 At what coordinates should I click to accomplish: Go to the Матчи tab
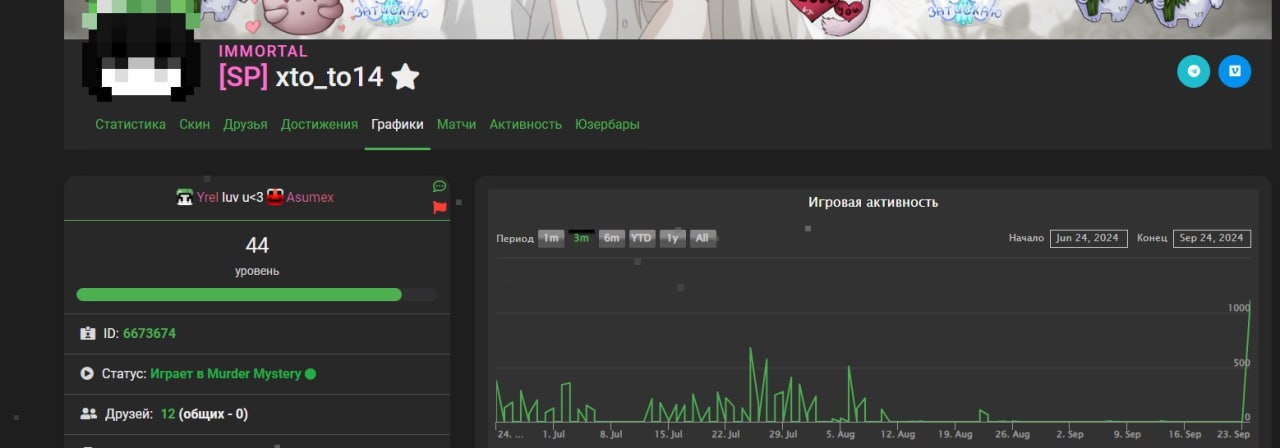pos(456,124)
